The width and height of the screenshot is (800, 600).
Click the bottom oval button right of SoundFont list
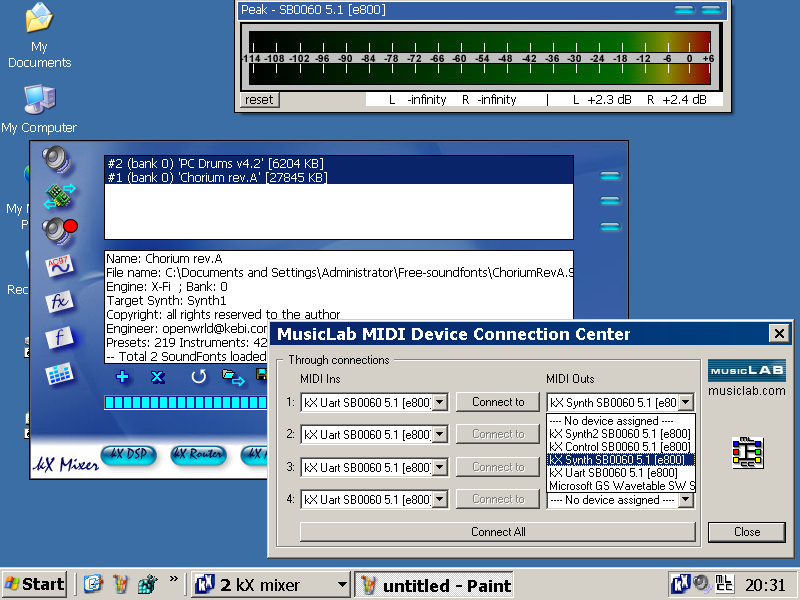click(610, 227)
